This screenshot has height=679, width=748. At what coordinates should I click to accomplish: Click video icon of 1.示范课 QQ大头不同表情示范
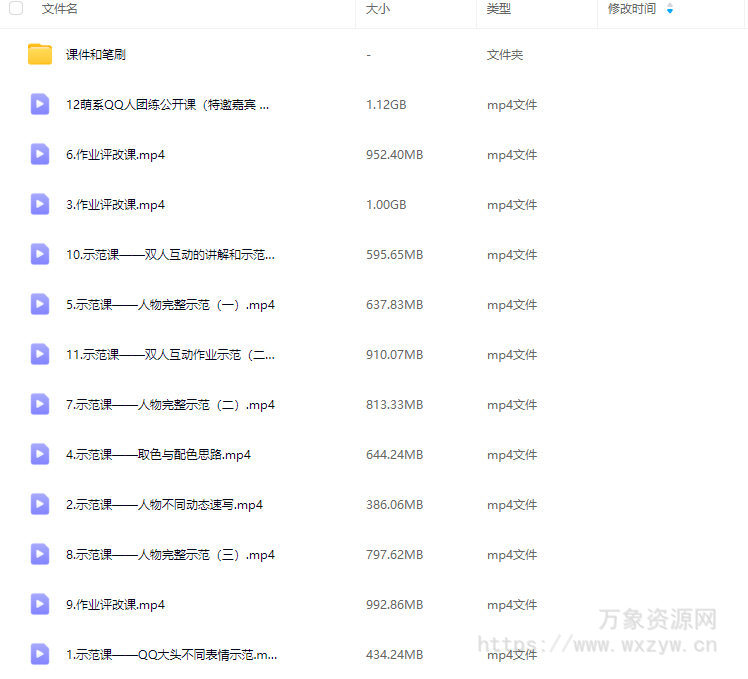pyautogui.click(x=40, y=655)
